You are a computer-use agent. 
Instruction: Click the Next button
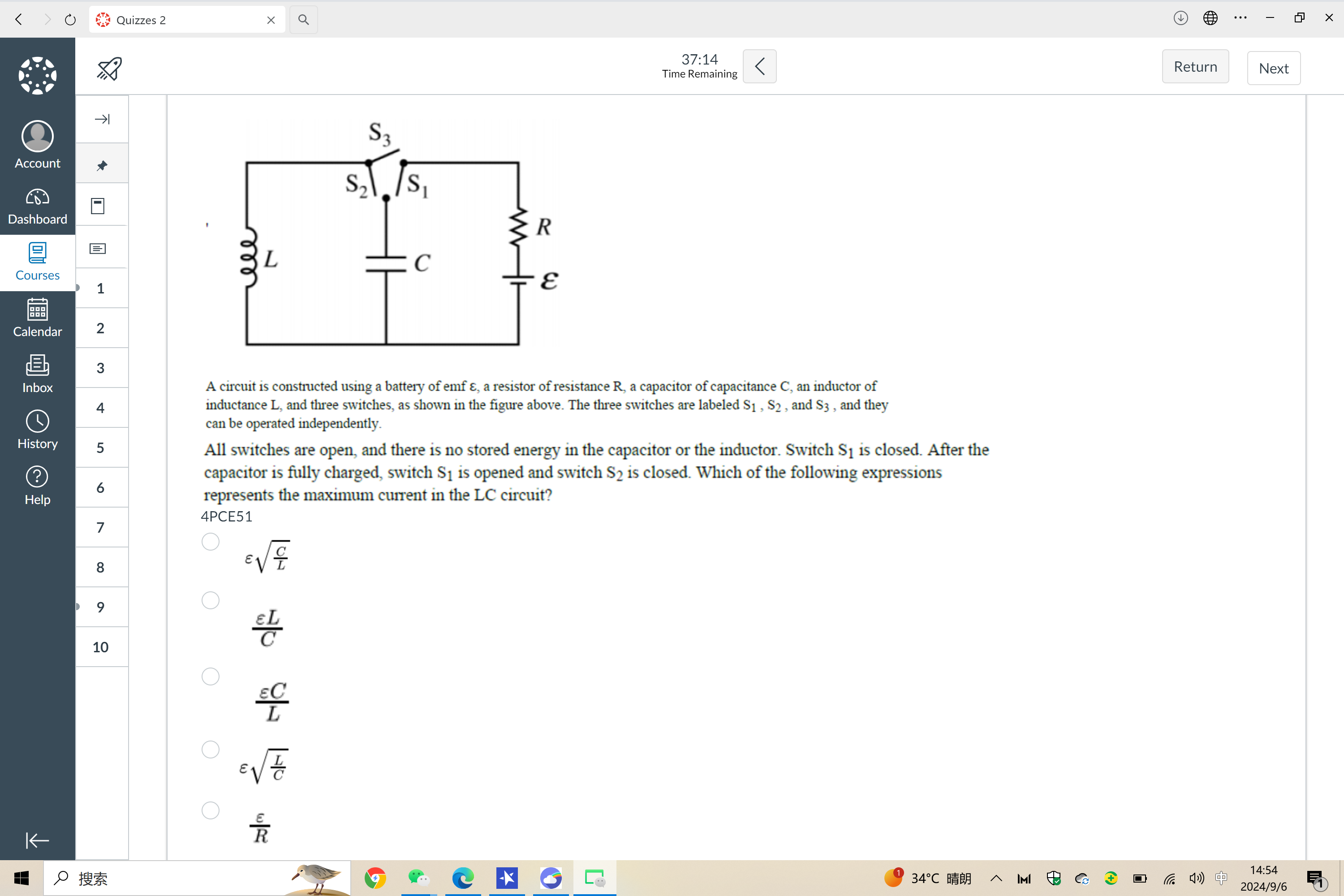(1275, 67)
